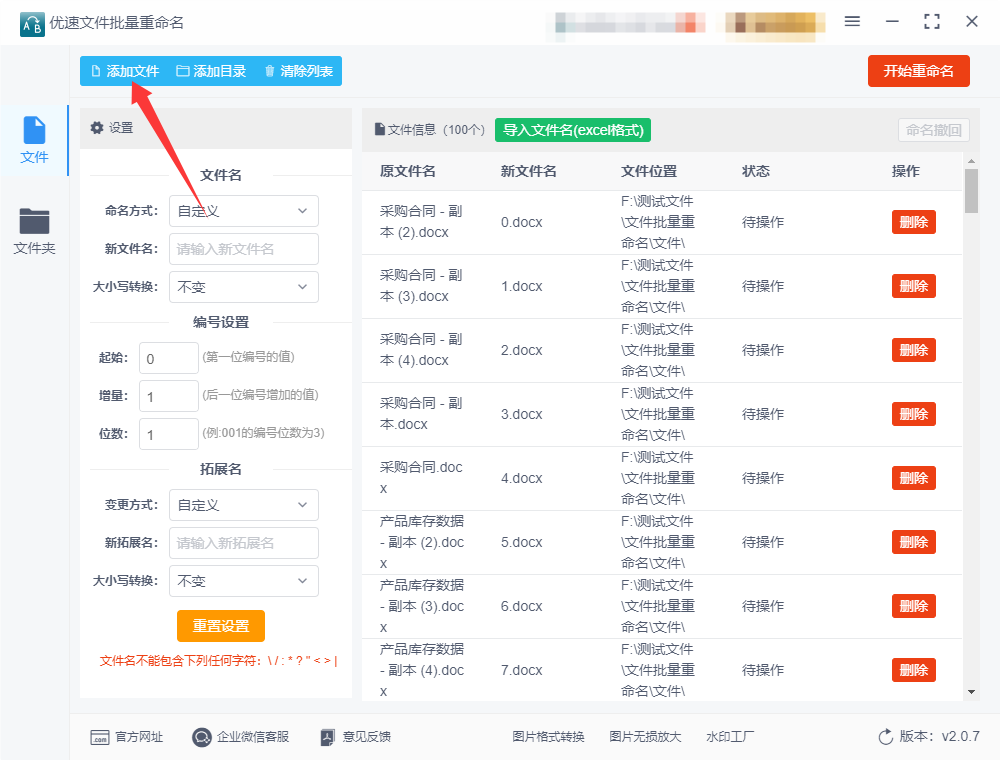Delete the row renamed to 4.docx
Viewport: 1000px width, 760px height.
pos(913,478)
